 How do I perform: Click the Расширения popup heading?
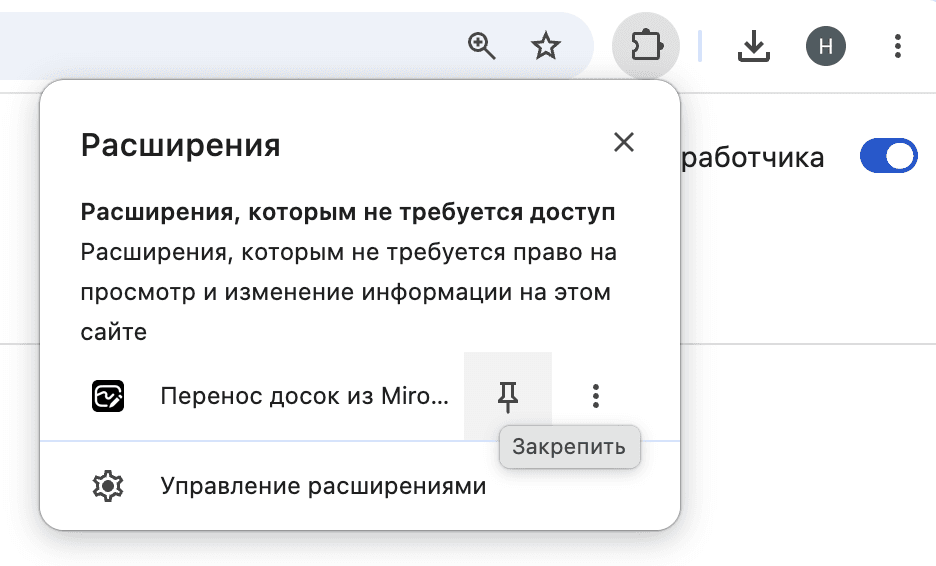point(180,145)
